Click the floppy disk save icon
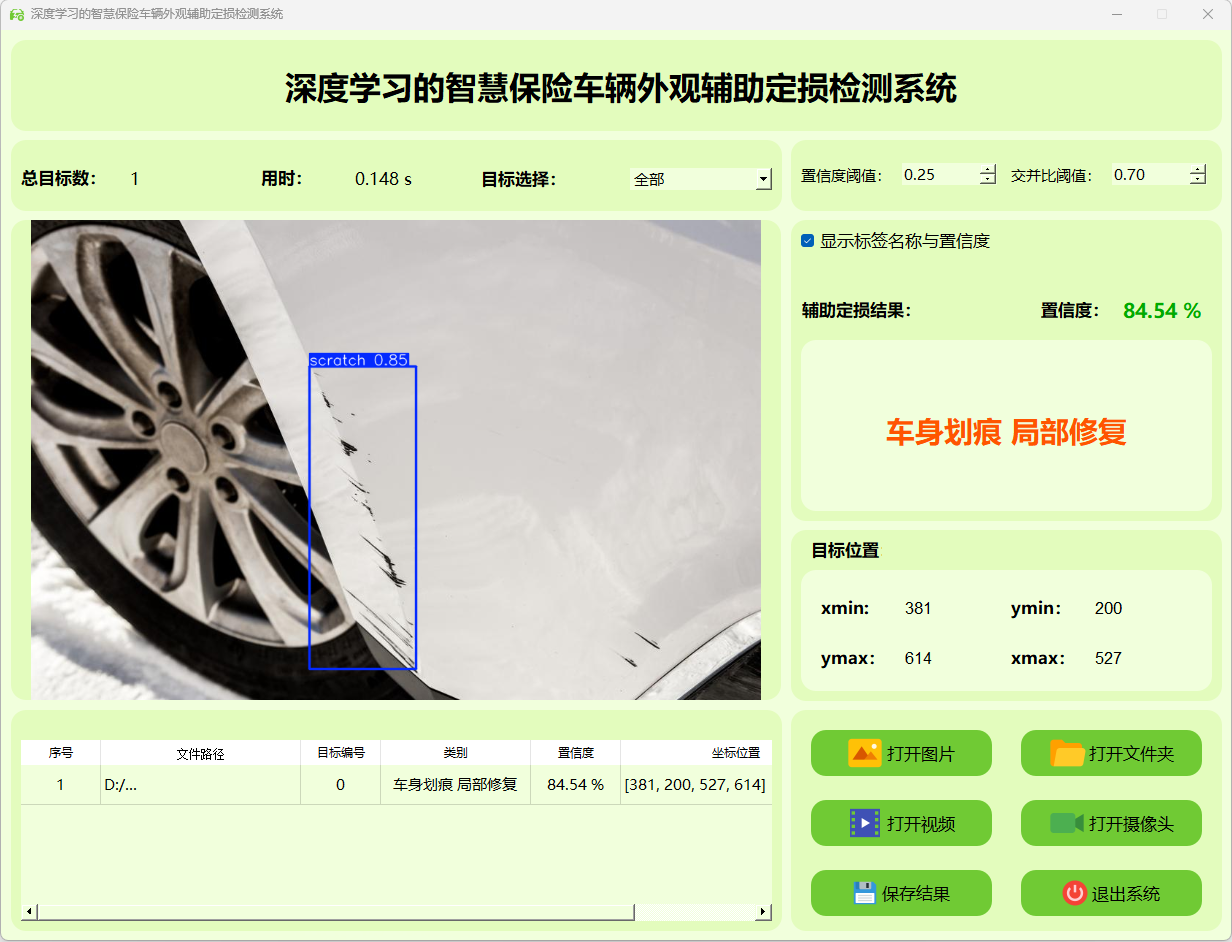Viewport: 1232px width, 942px height. pos(864,893)
